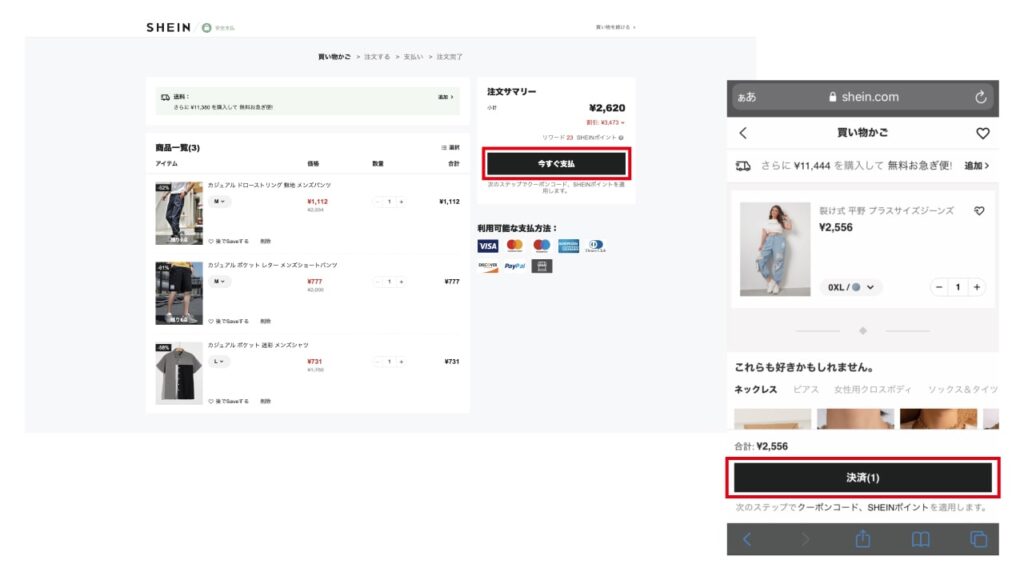Click the Diners Club payment icon
The height and width of the screenshot is (576, 1024).
595,246
